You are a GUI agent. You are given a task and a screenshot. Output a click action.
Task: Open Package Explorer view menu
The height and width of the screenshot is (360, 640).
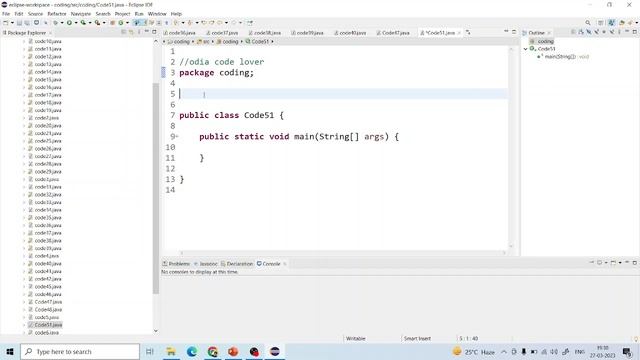[x=139, y=32]
